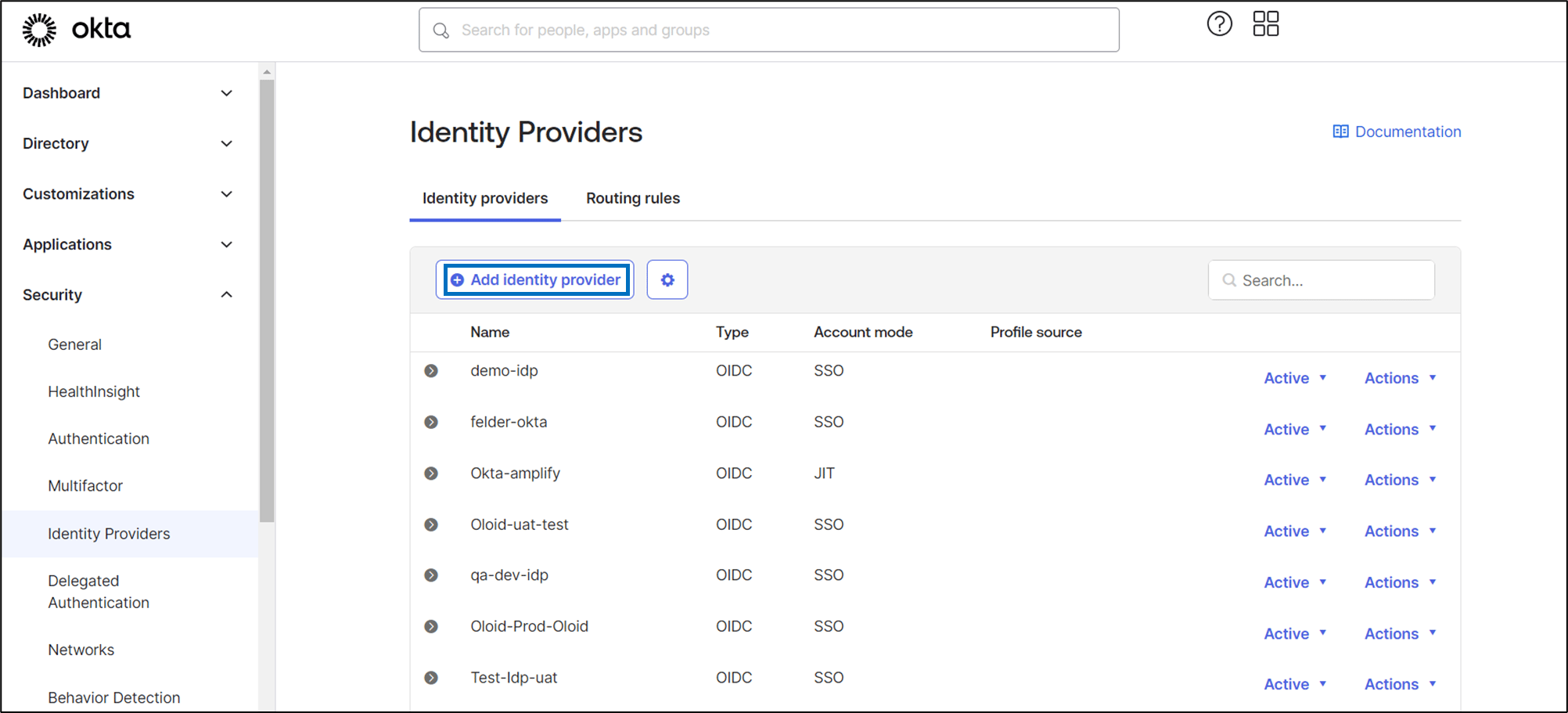Focus the people, apps and groups search field
This screenshot has height=713, width=1568.
(769, 30)
